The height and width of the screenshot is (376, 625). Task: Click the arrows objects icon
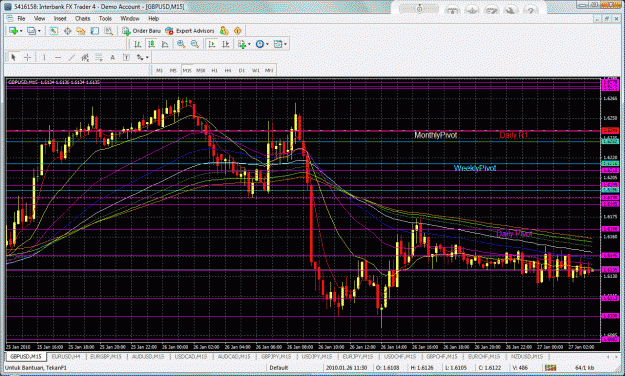[x=140, y=57]
